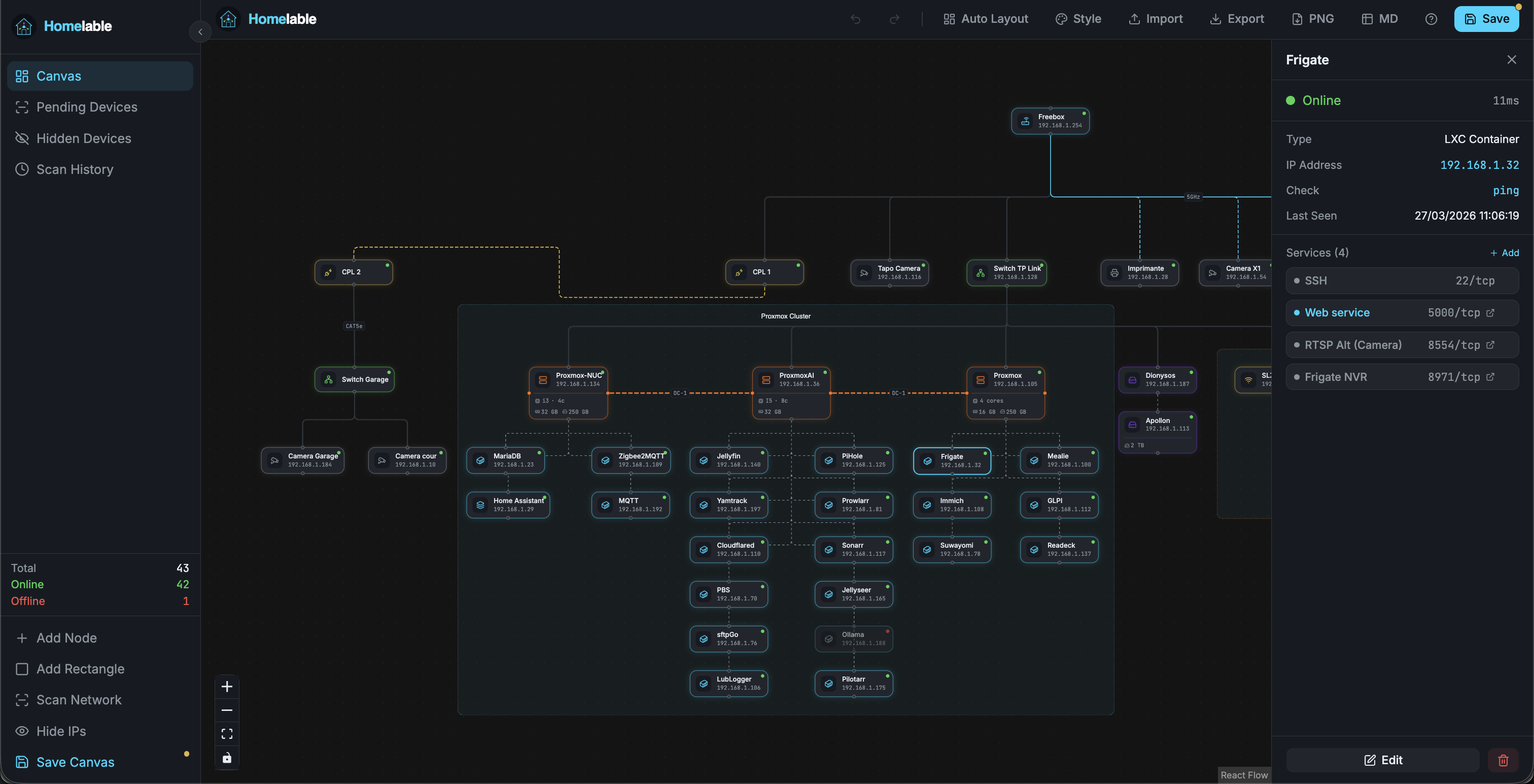This screenshot has width=1534, height=784.
Task: Toggle Hide IPs in sidebar
Action: pyautogui.click(x=61, y=731)
